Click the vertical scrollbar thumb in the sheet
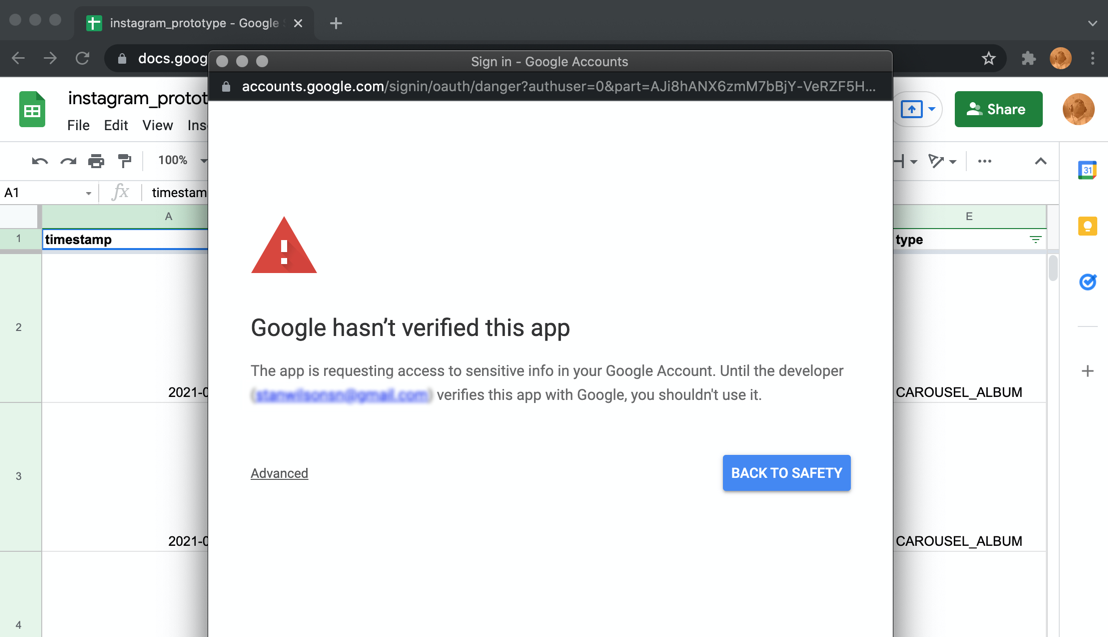 point(1052,268)
